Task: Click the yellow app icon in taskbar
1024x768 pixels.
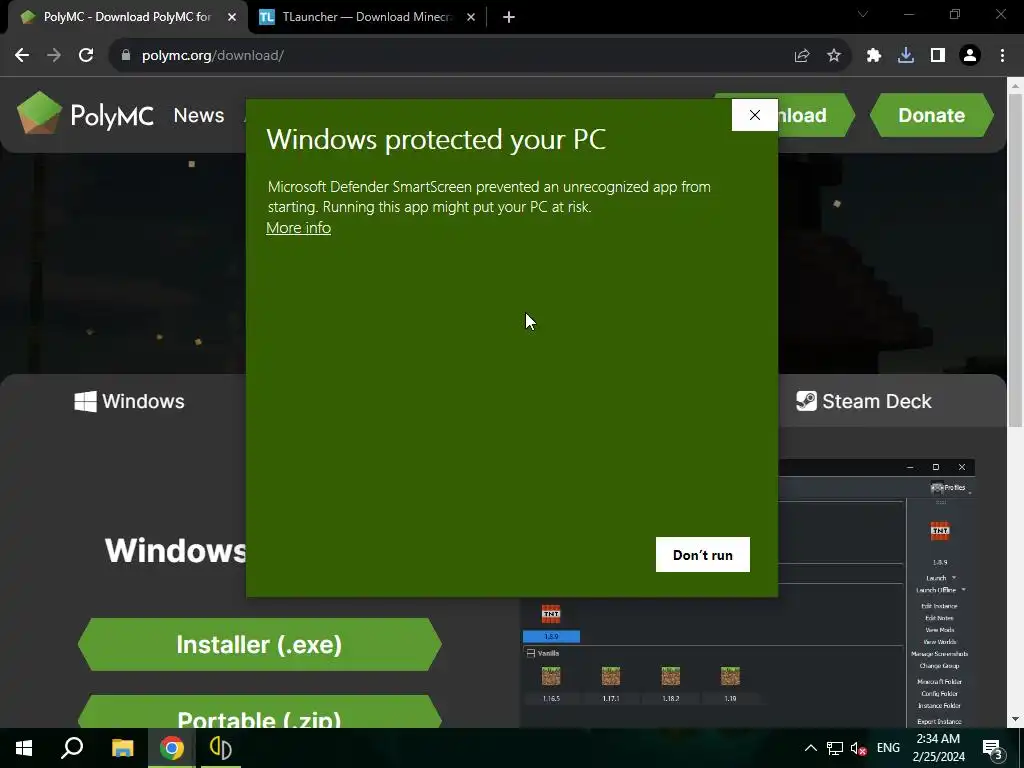Action: tap(221, 748)
